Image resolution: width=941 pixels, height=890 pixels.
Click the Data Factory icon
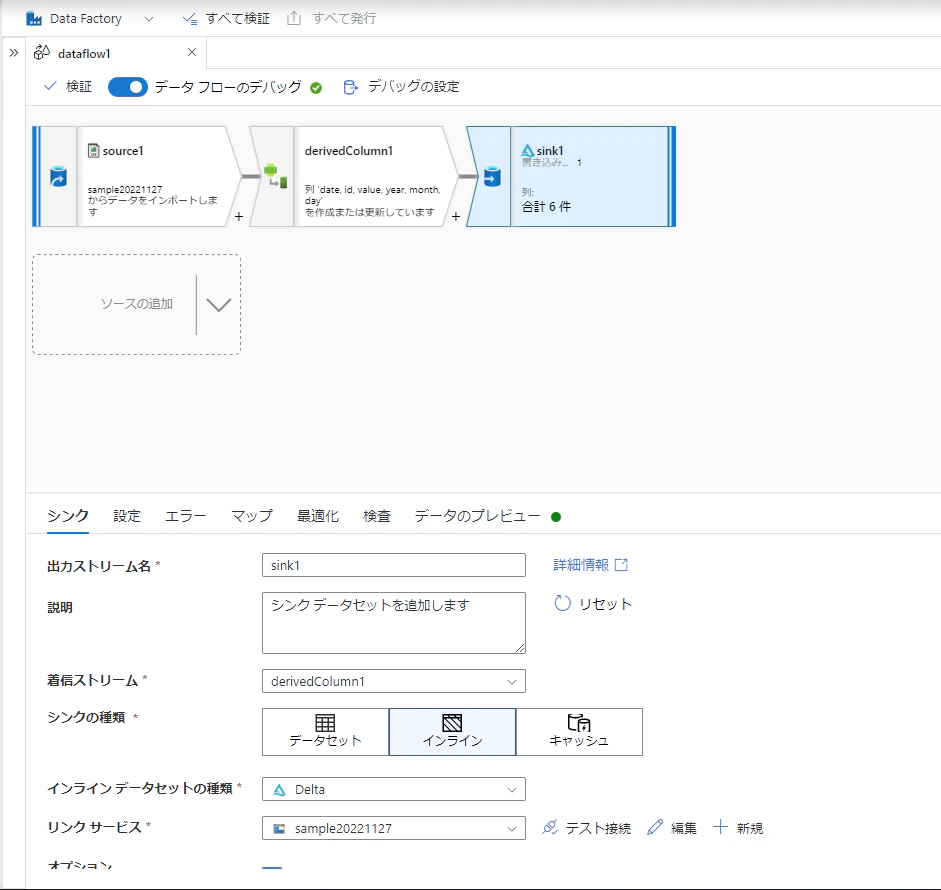tap(34, 19)
